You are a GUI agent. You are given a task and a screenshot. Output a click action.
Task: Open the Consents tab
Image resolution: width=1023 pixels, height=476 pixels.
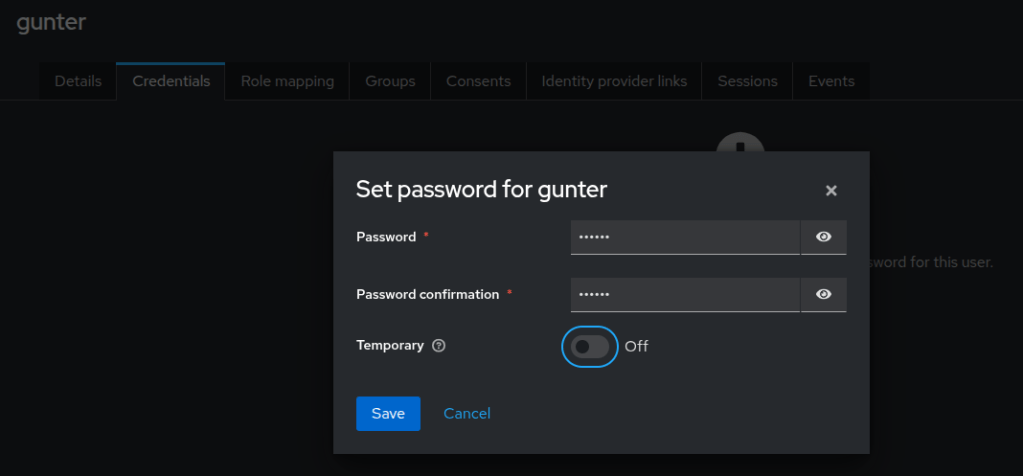click(478, 81)
